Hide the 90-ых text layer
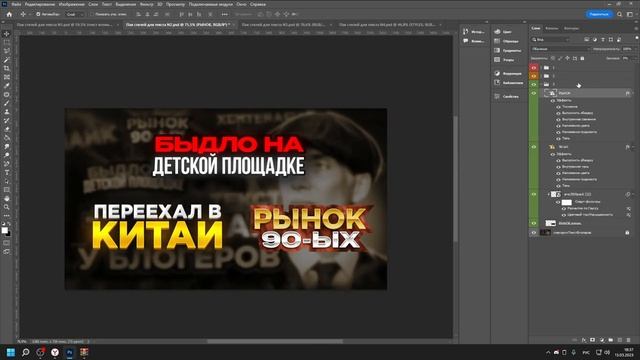This screenshot has height=360, width=640. (533, 147)
